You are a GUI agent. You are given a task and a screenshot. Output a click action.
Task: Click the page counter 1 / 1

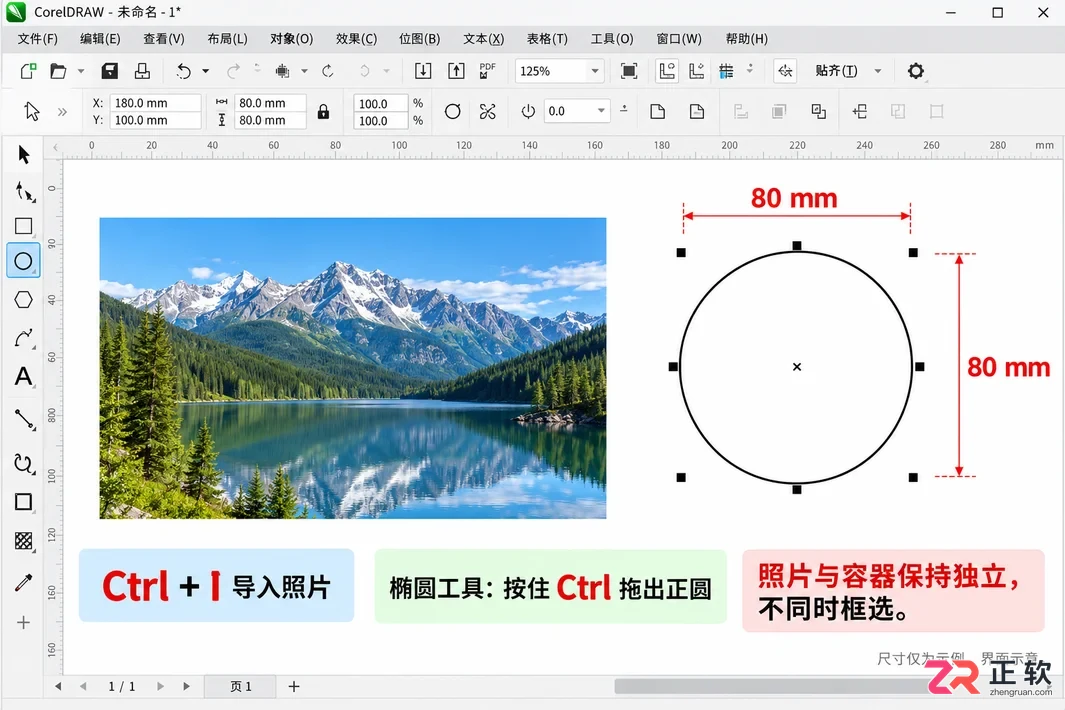click(x=122, y=686)
